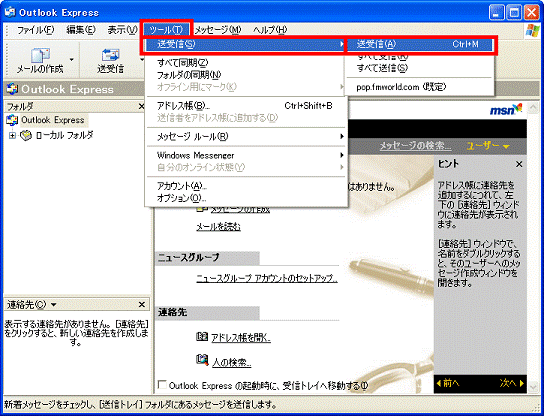This screenshot has height=416, width=544.
Task: Go to next tip with 次へ
Action: click(x=512, y=383)
